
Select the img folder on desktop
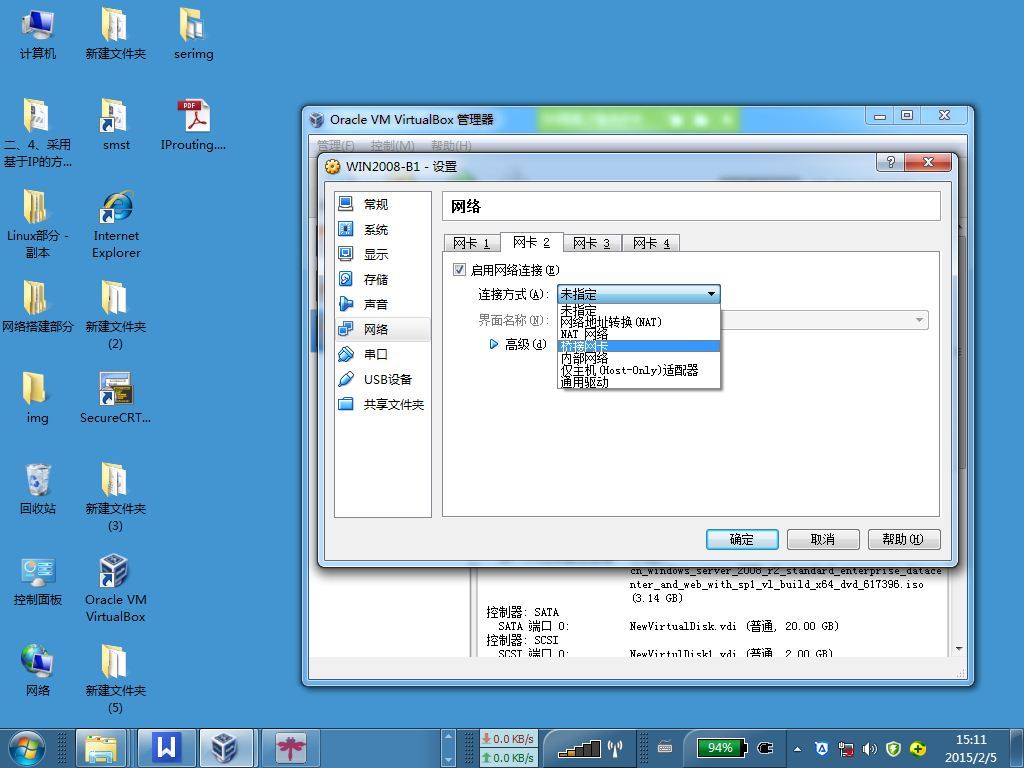click(37, 398)
